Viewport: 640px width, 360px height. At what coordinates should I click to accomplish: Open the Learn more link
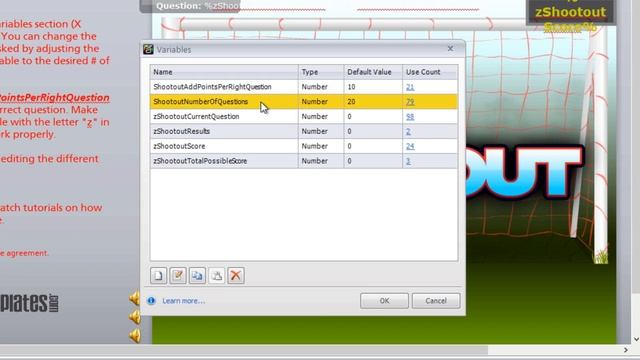[x=184, y=301]
